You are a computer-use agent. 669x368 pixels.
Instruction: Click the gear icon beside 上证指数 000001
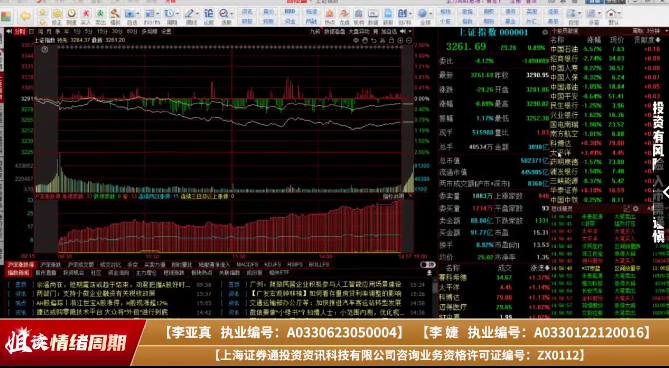pyautogui.click(x=545, y=32)
